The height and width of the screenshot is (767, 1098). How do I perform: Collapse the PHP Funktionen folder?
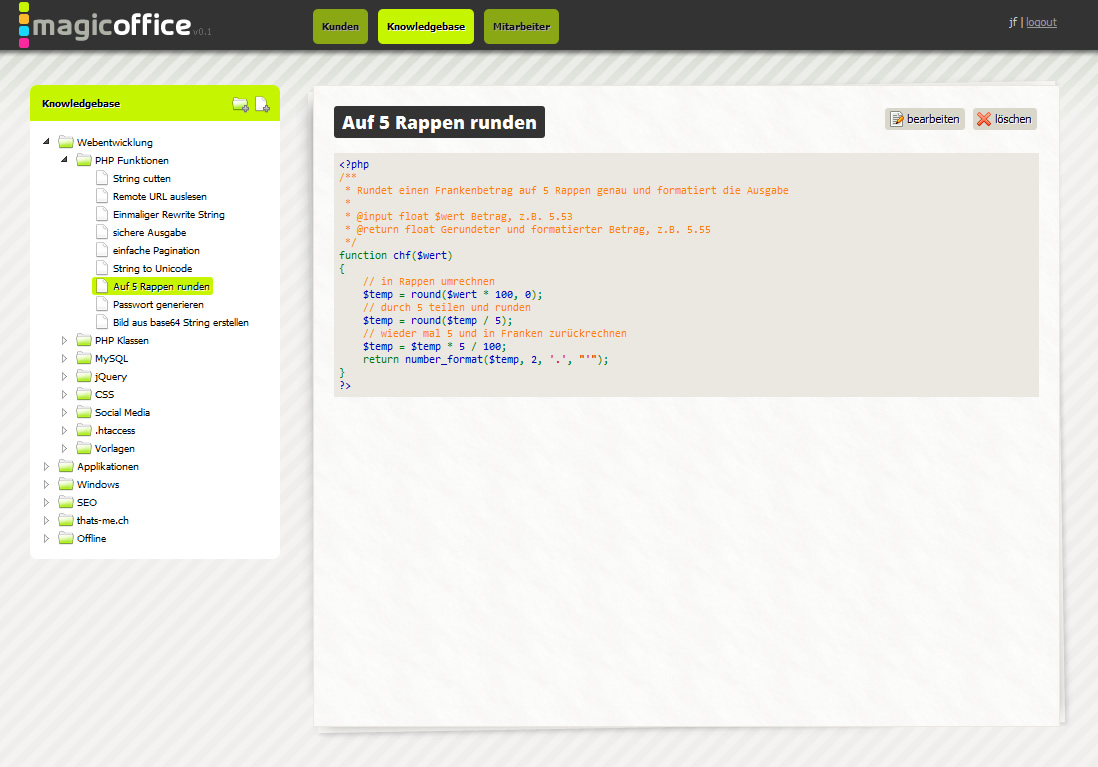pos(65,160)
